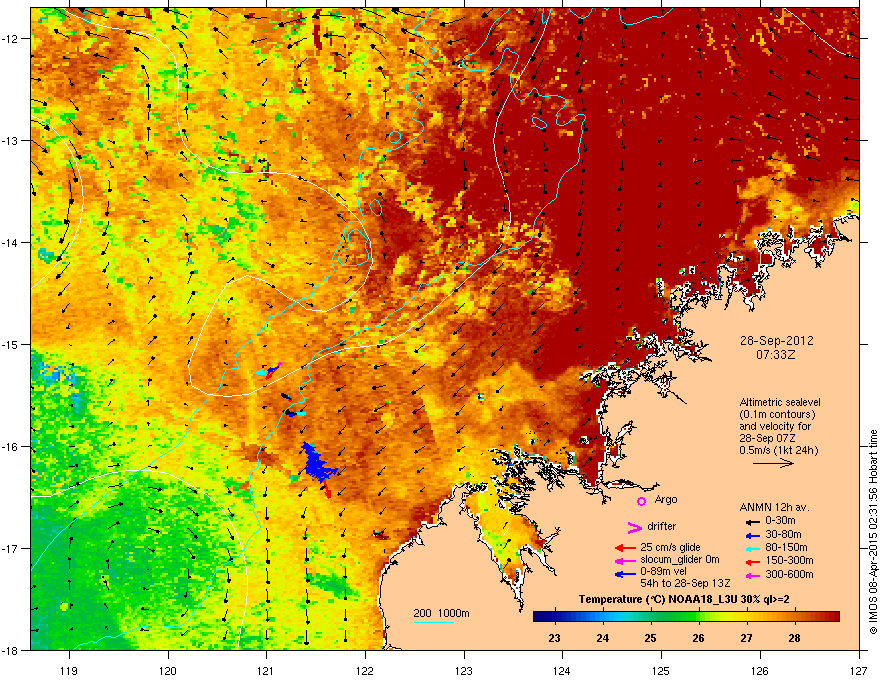The height and width of the screenshot is (680, 880).
Task: Click the '0-89m vel' label
Action: click(x=664, y=571)
